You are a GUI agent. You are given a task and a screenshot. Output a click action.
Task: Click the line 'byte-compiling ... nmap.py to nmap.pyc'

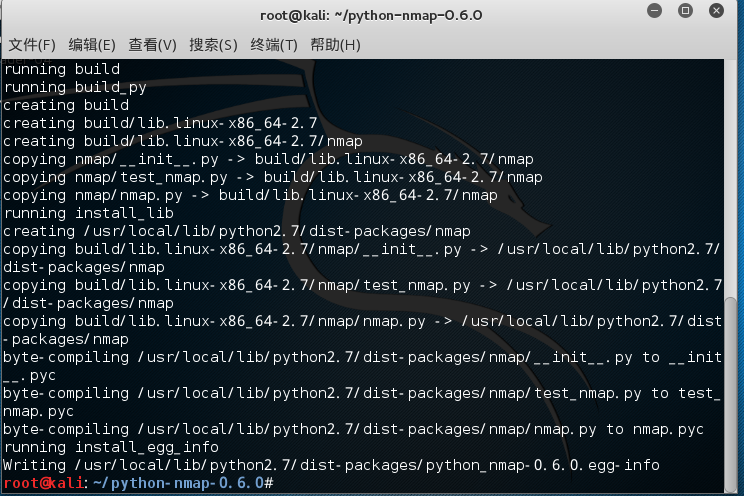[353, 429]
